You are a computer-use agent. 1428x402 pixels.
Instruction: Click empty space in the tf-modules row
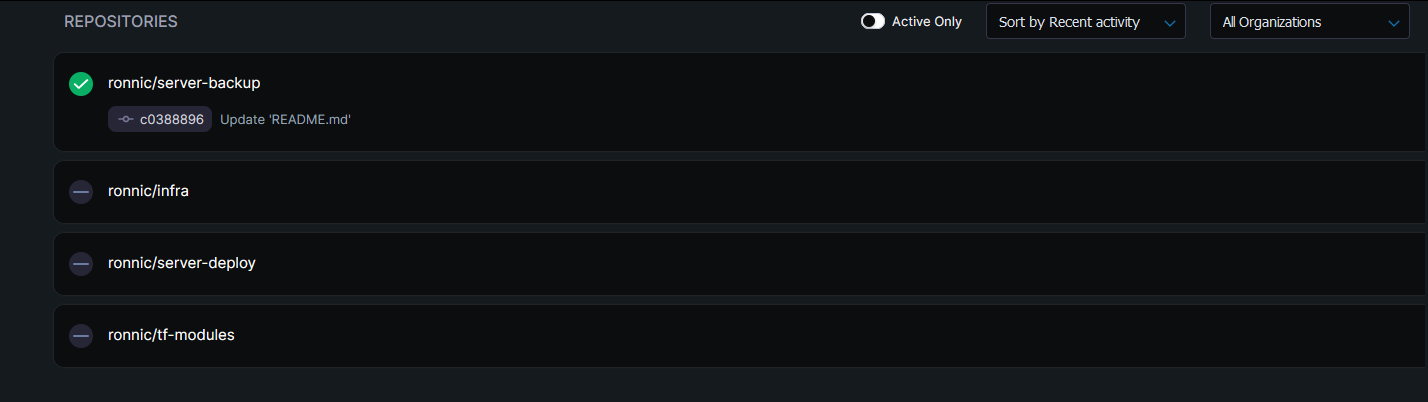point(800,336)
